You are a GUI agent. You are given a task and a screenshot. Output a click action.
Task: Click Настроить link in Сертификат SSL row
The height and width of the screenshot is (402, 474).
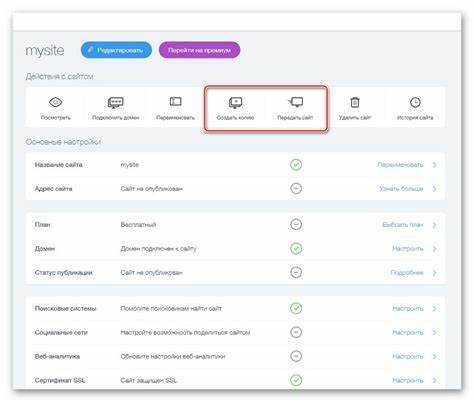click(408, 380)
